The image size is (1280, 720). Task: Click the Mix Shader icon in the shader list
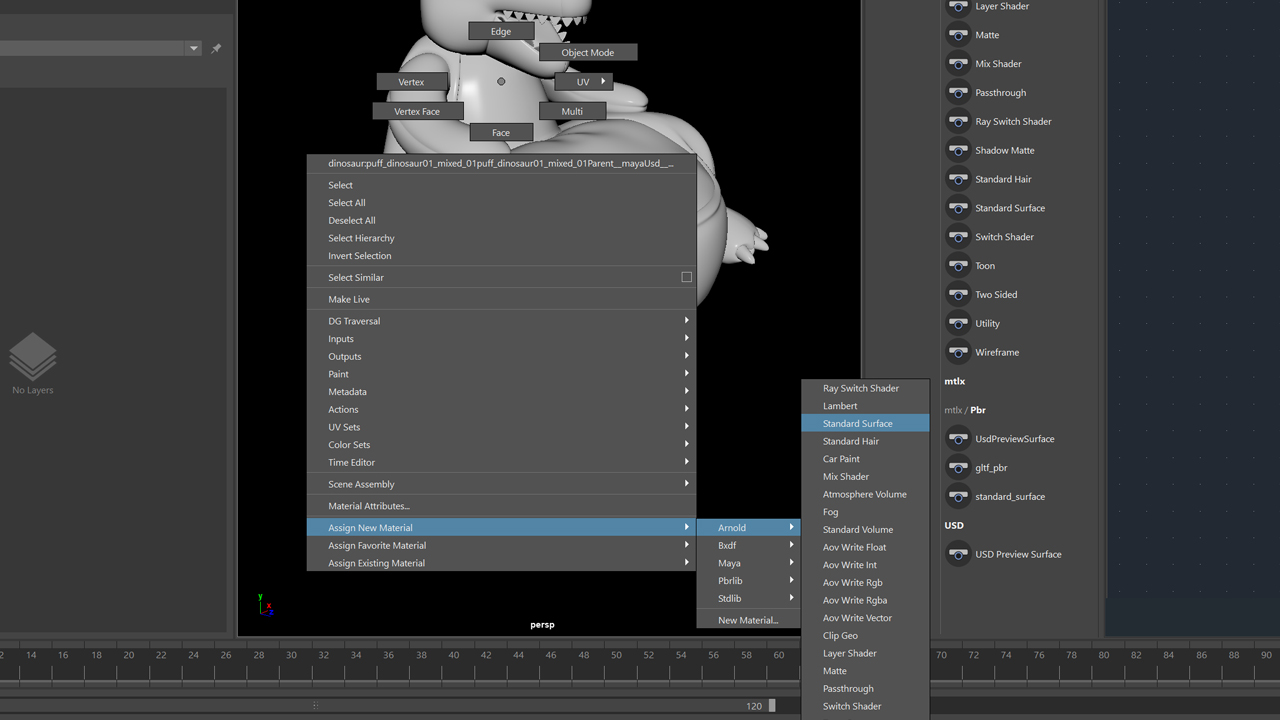[x=958, y=64]
